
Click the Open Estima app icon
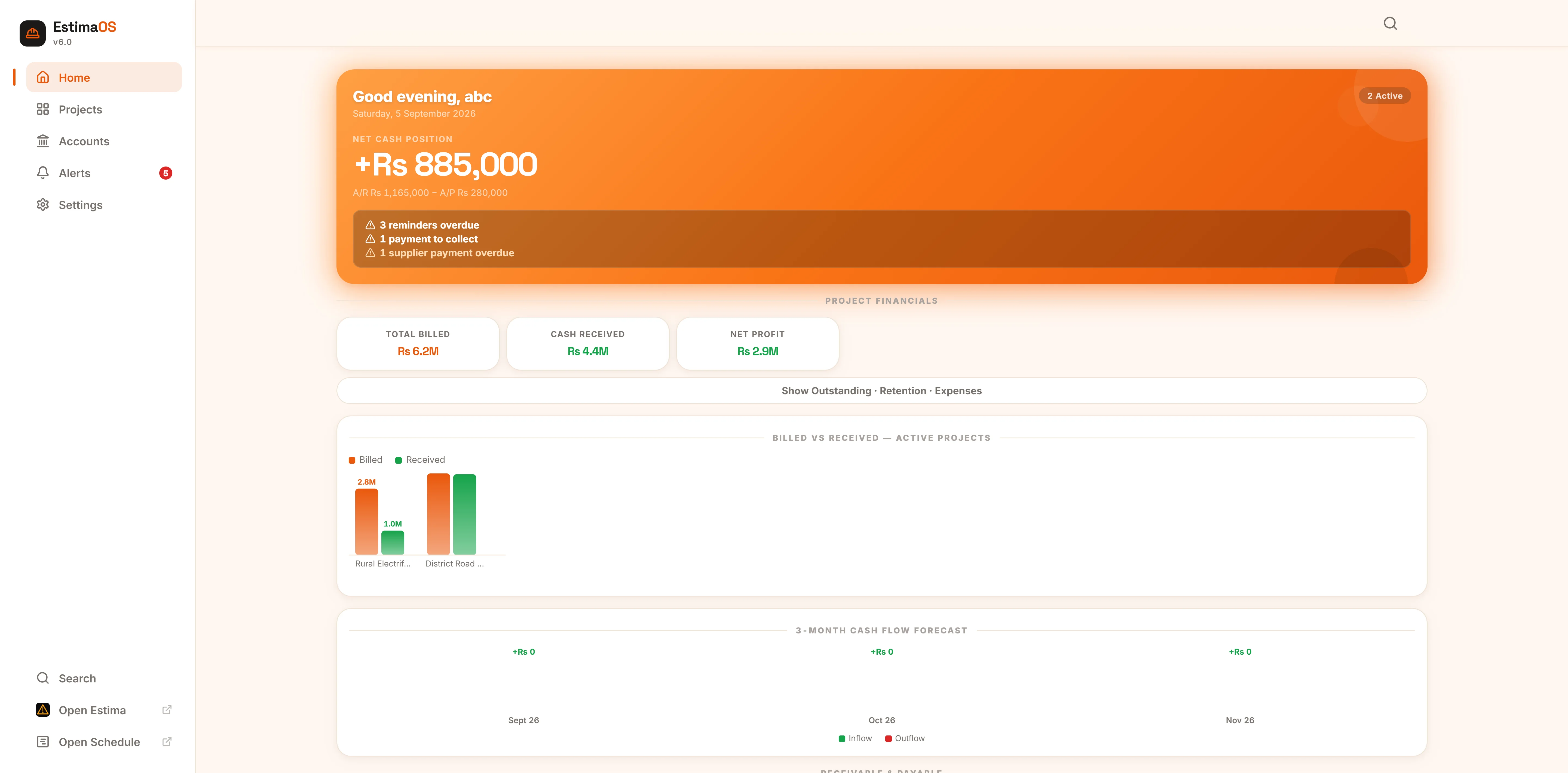pos(43,710)
